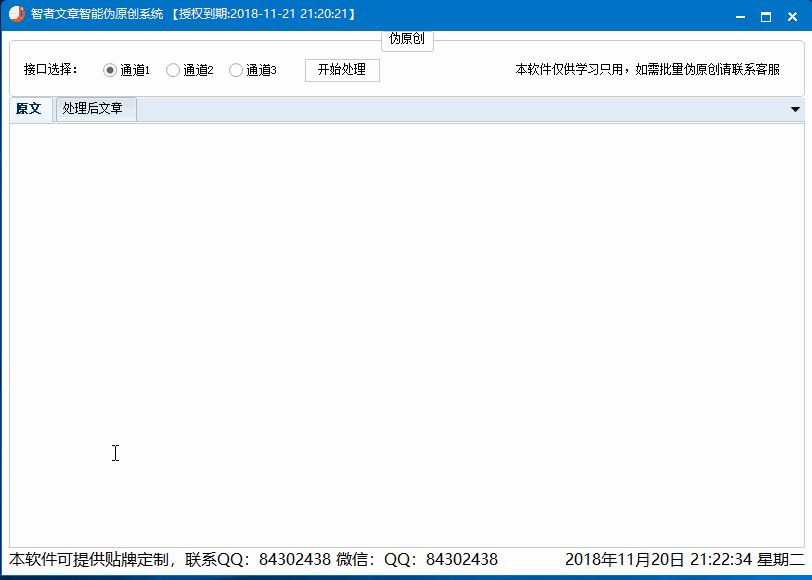Click inside the original article text area
Viewport: 812px width, 580px height.
407,335
